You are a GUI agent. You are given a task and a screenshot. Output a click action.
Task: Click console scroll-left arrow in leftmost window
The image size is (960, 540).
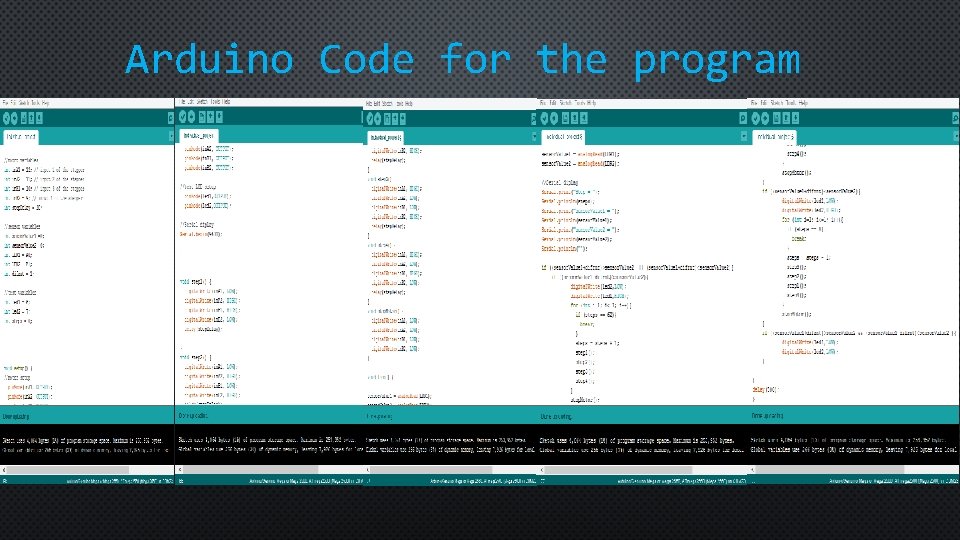tap(4, 470)
